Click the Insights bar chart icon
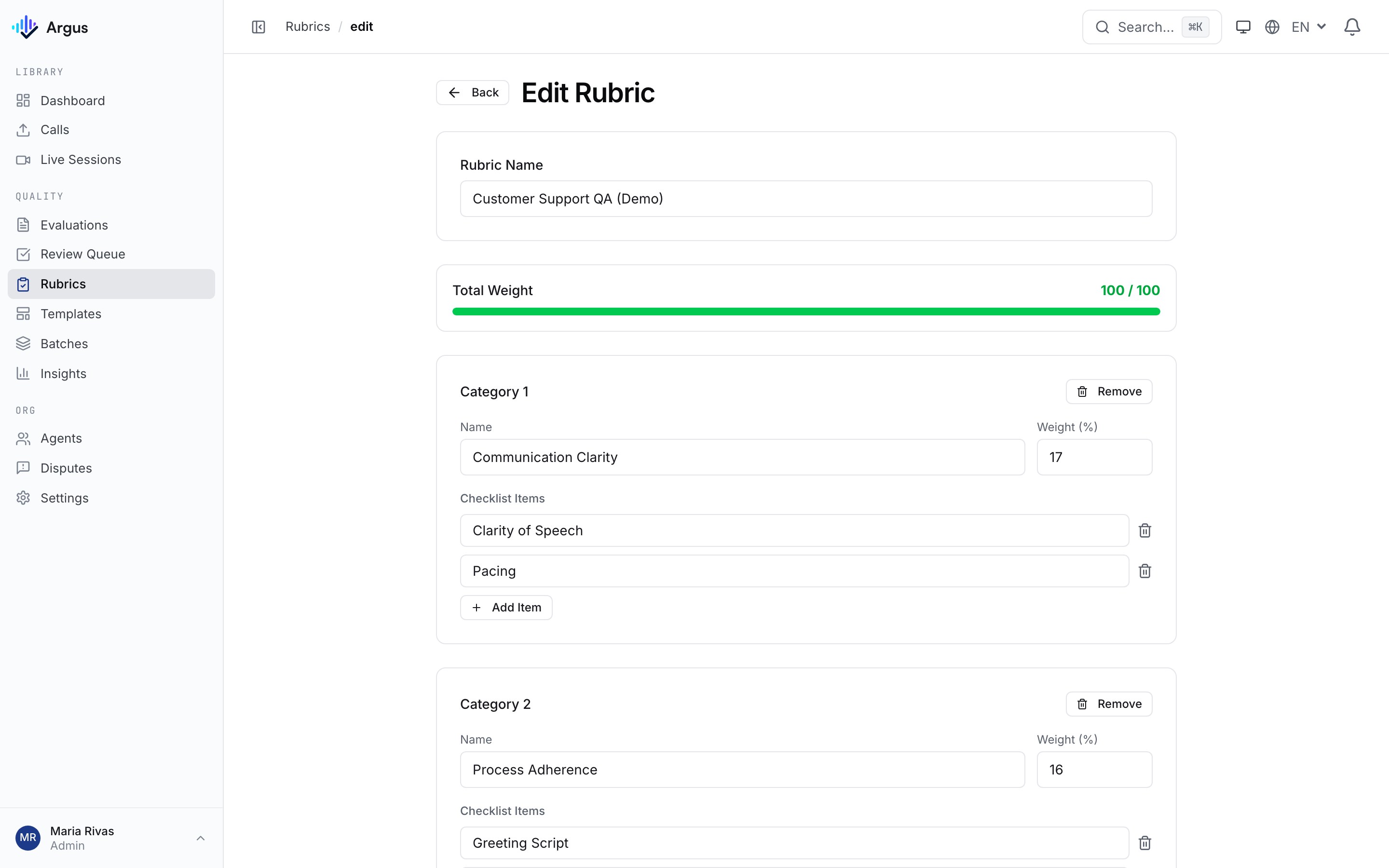 [23, 374]
